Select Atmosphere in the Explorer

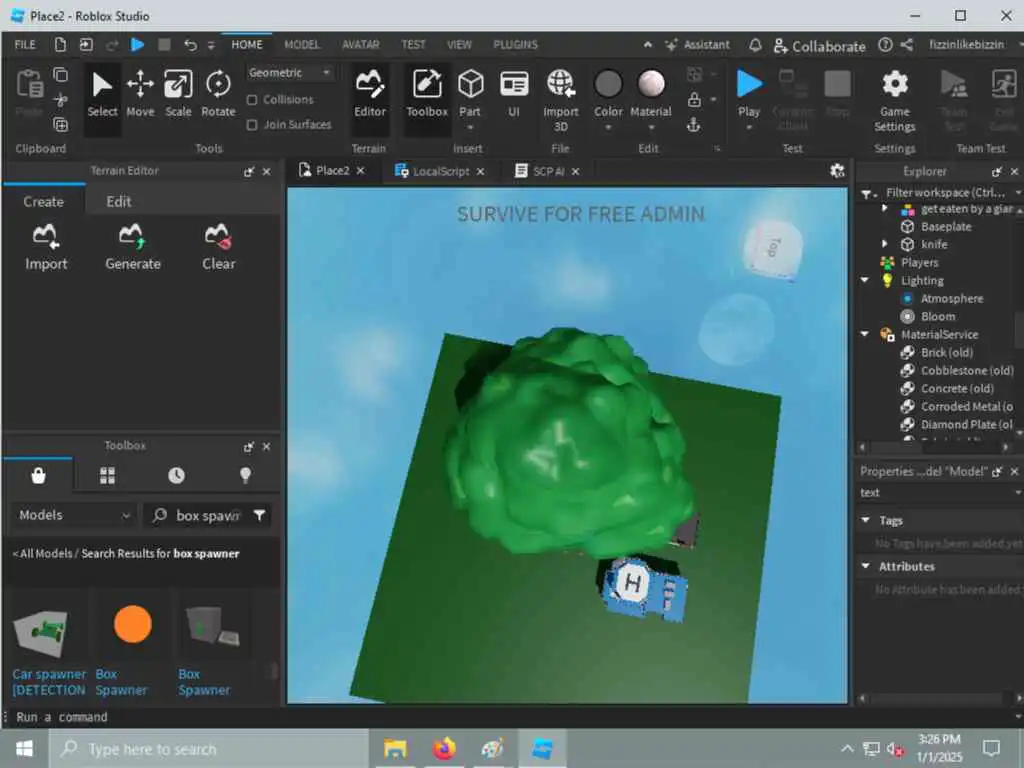951,298
